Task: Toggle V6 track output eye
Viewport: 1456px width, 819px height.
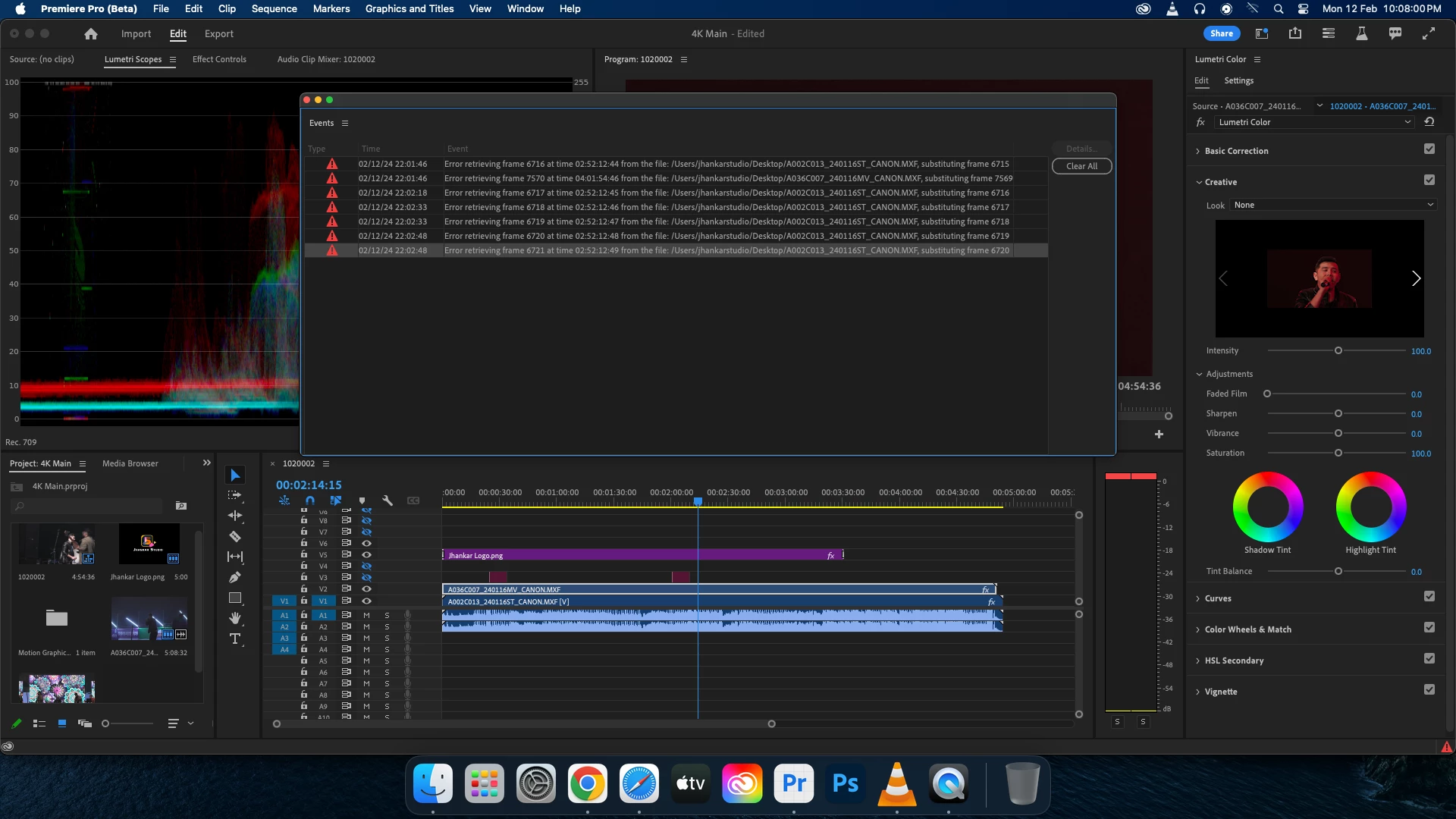Action: [x=366, y=543]
